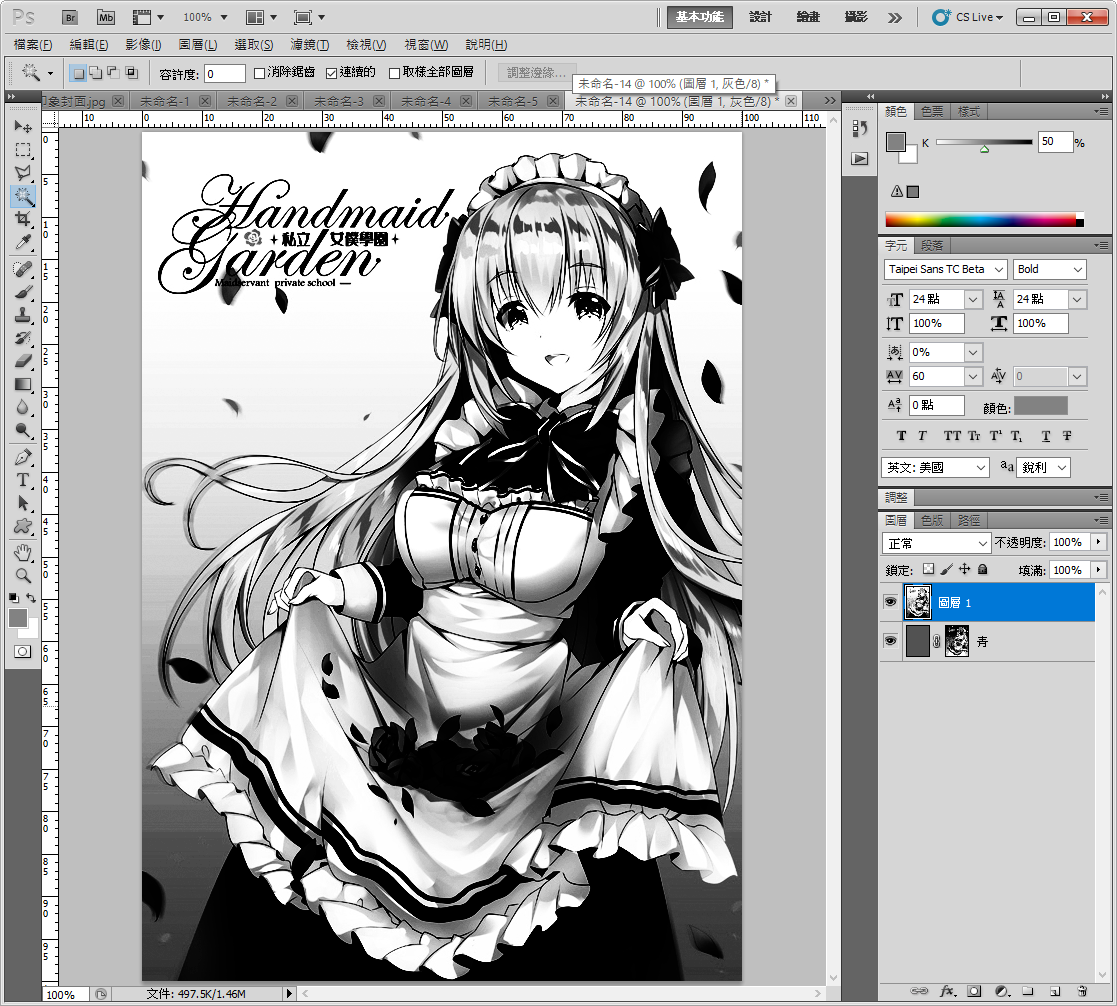1117x1006 pixels.
Task: Open the 正常 blend mode dropdown
Action: click(936, 544)
